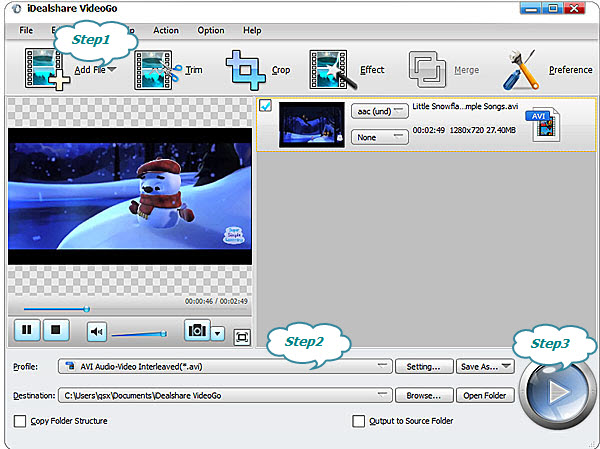Select the Crop tool icon
The width and height of the screenshot is (600, 449).
click(246, 70)
